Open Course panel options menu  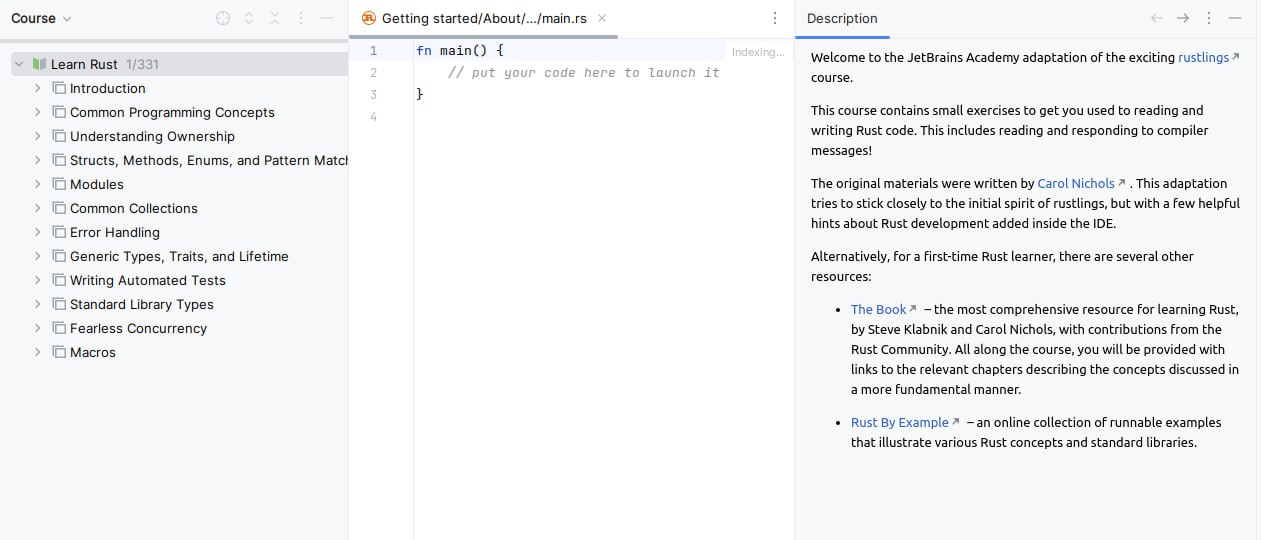301,18
